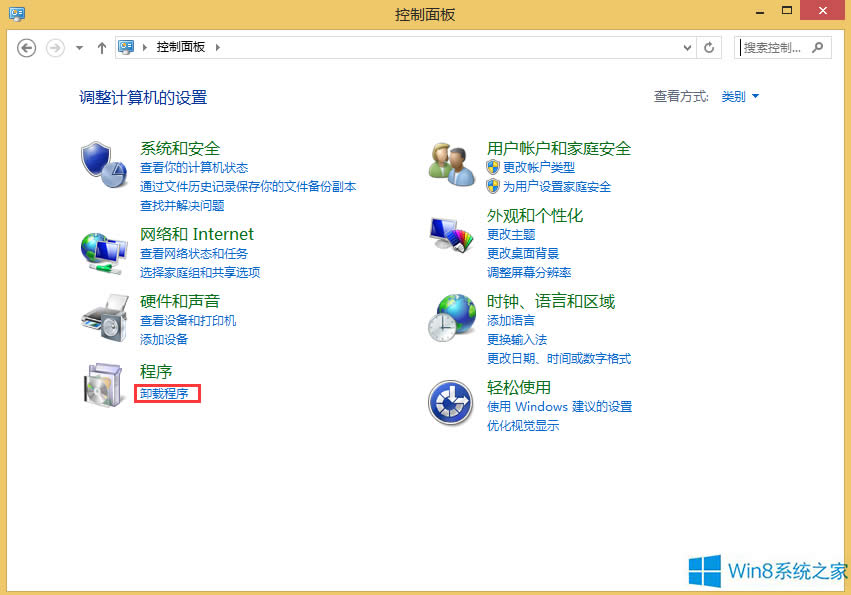Image resolution: width=851 pixels, height=595 pixels.
Task: Open 添加语言 under Clock and Language
Action: (512, 321)
